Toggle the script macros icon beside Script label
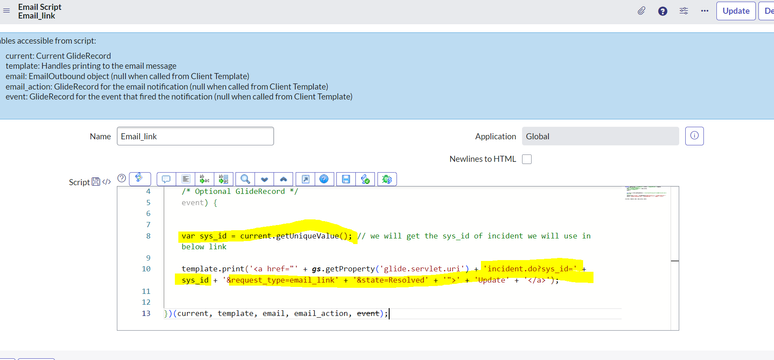The image size is (774, 360). pyautogui.click(x=96, y=182)
